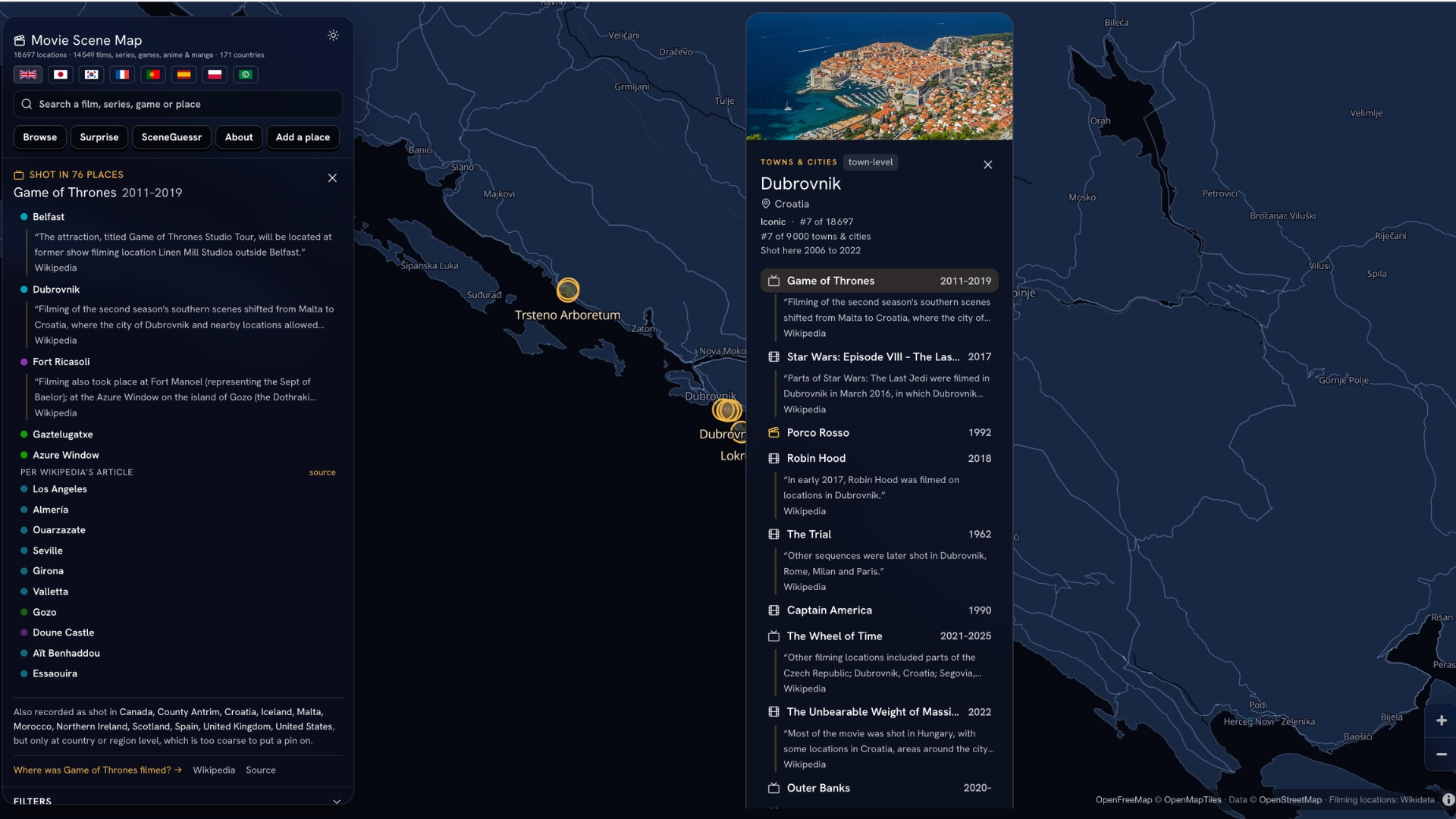Launch the SceneGuessr game
This screenshot has height=819, width=1456.
coord(171,137)
